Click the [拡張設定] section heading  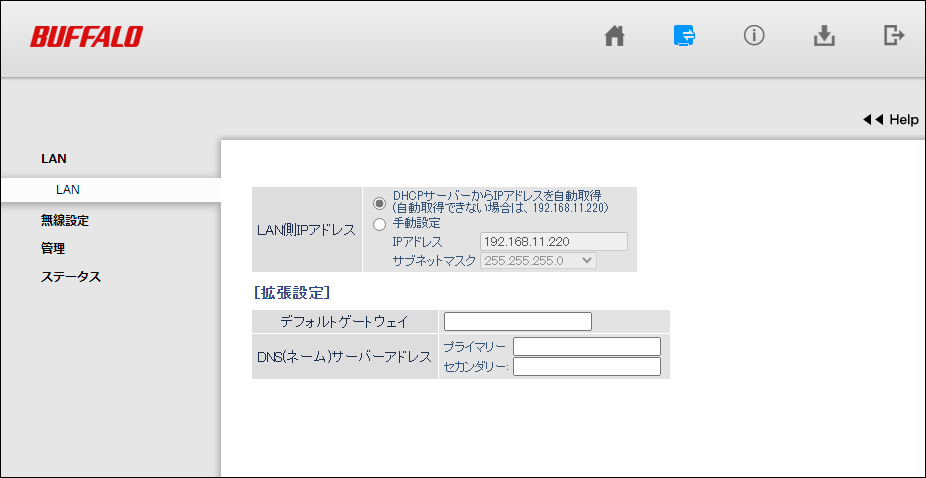(x=291, y=293)
